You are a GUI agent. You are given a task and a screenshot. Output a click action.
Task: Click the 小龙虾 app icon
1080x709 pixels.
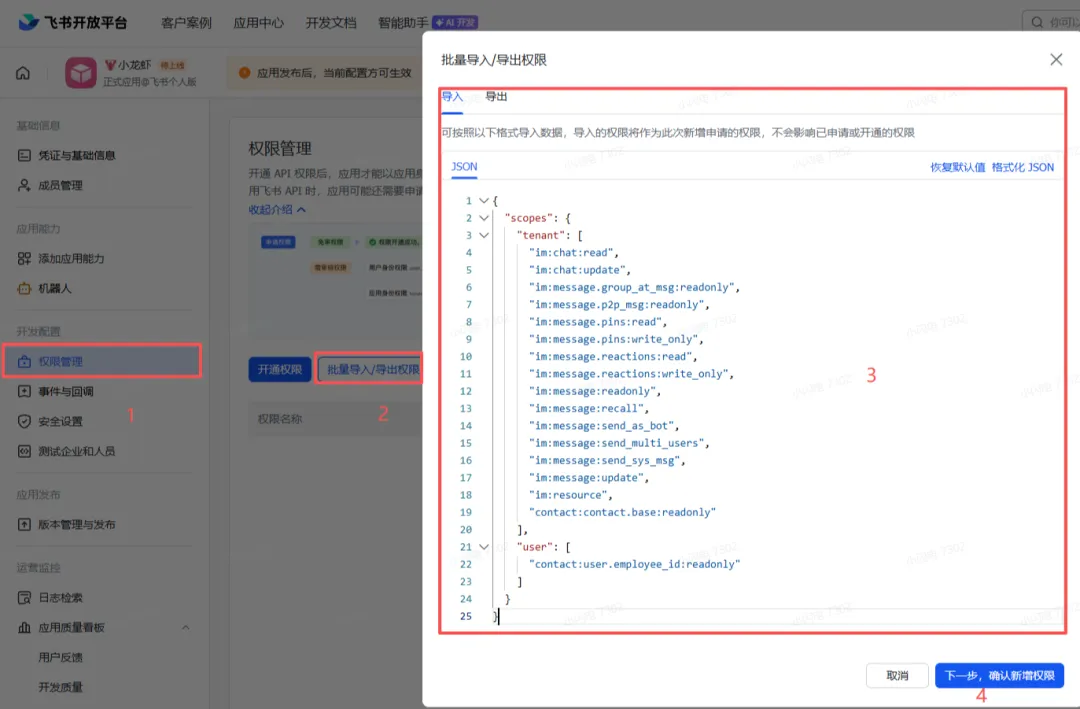[81, 73]
